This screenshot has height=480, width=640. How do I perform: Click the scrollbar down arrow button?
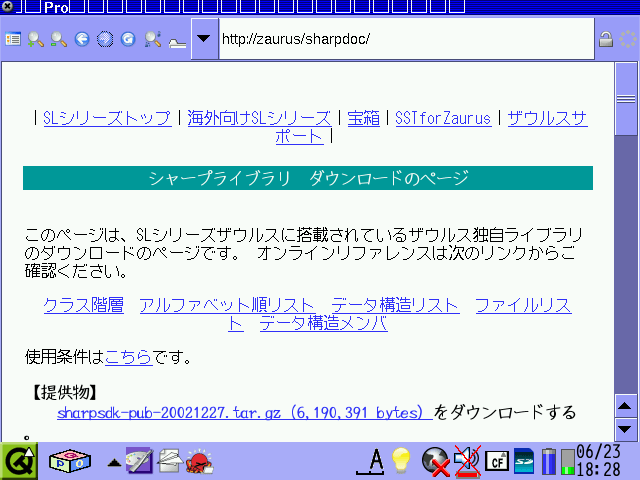[x=625, y=429]
